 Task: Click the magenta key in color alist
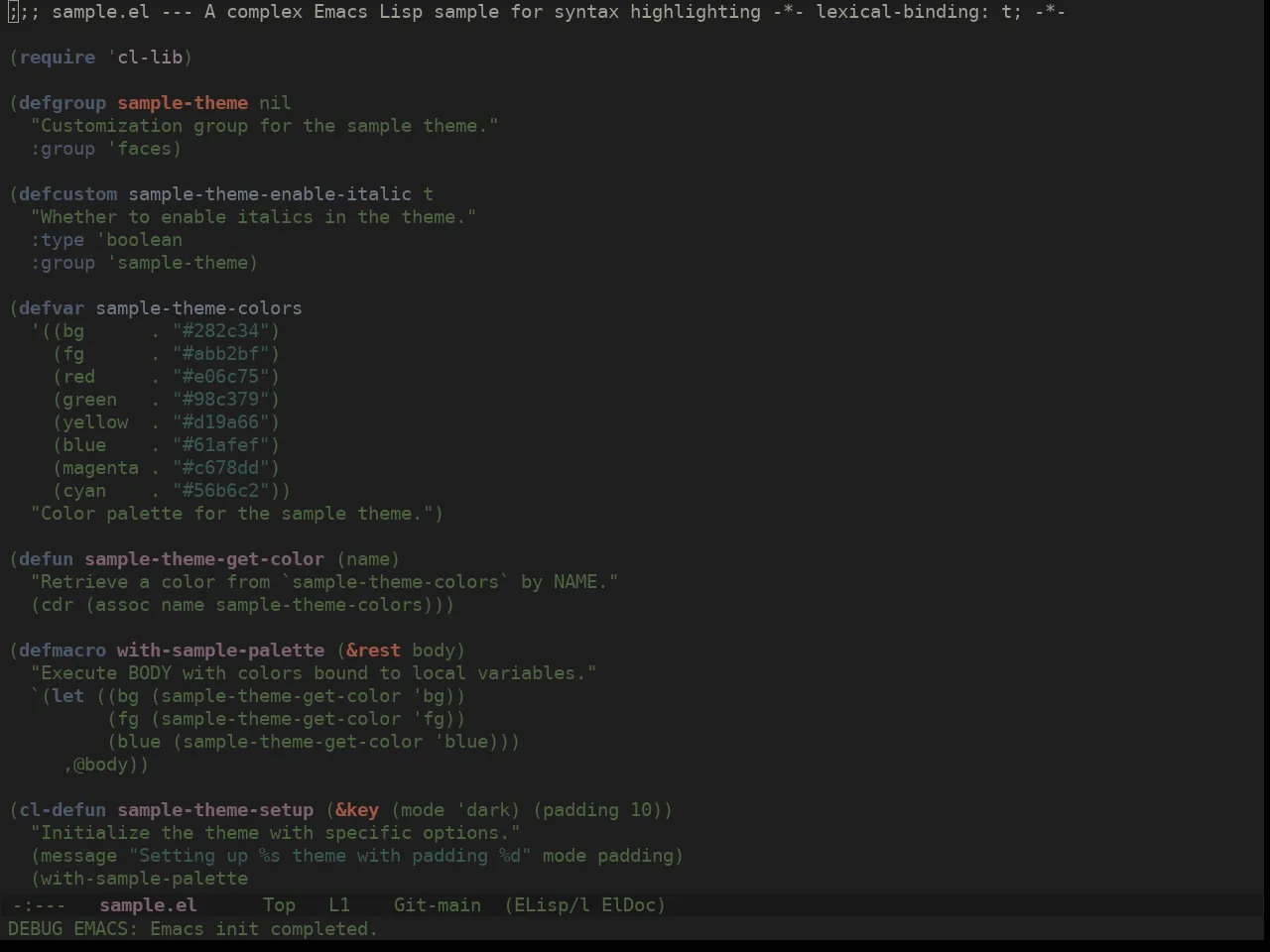tap(101, 468)
